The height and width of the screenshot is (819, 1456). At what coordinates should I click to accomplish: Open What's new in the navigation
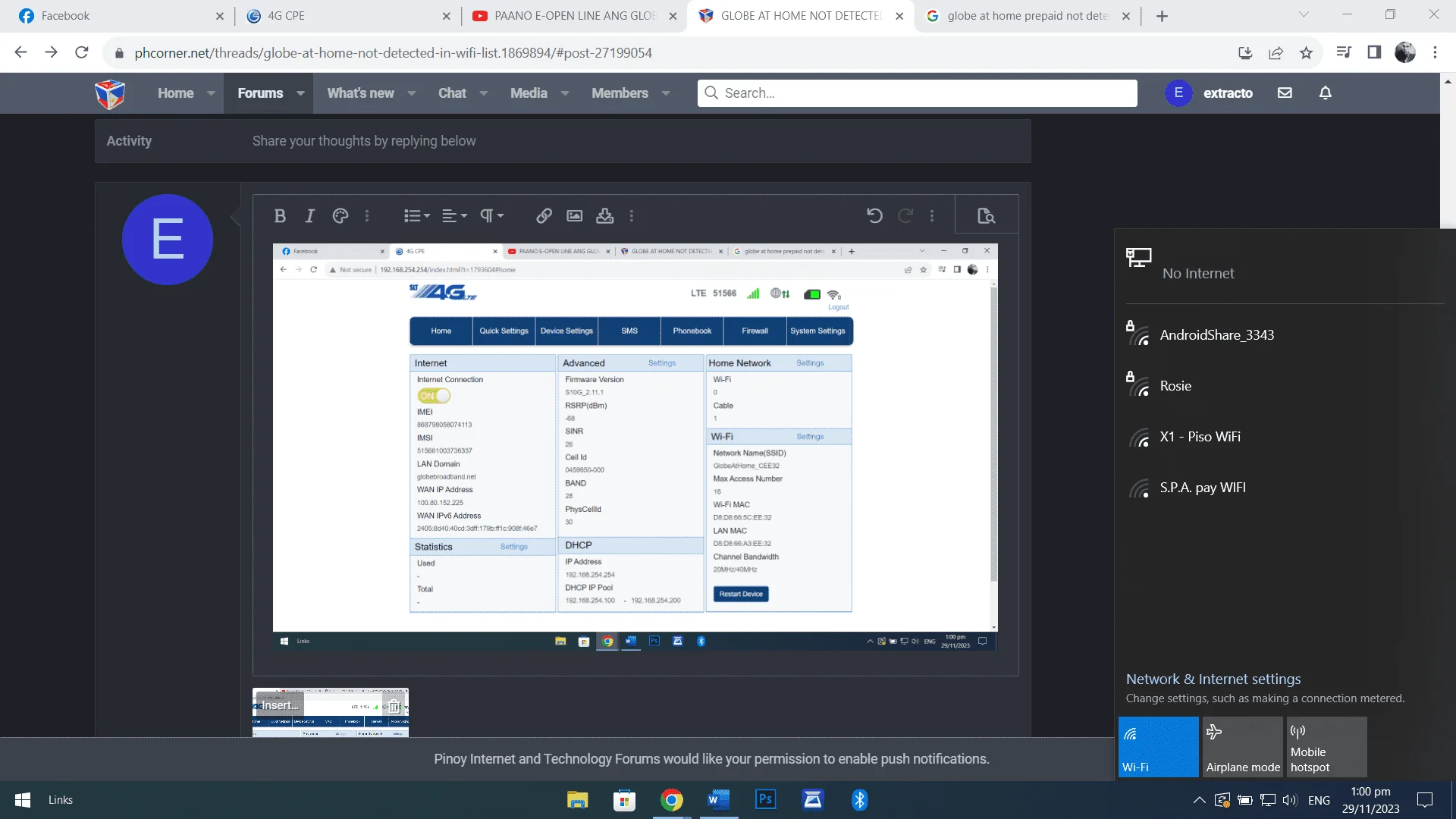[x=360, y=93]
